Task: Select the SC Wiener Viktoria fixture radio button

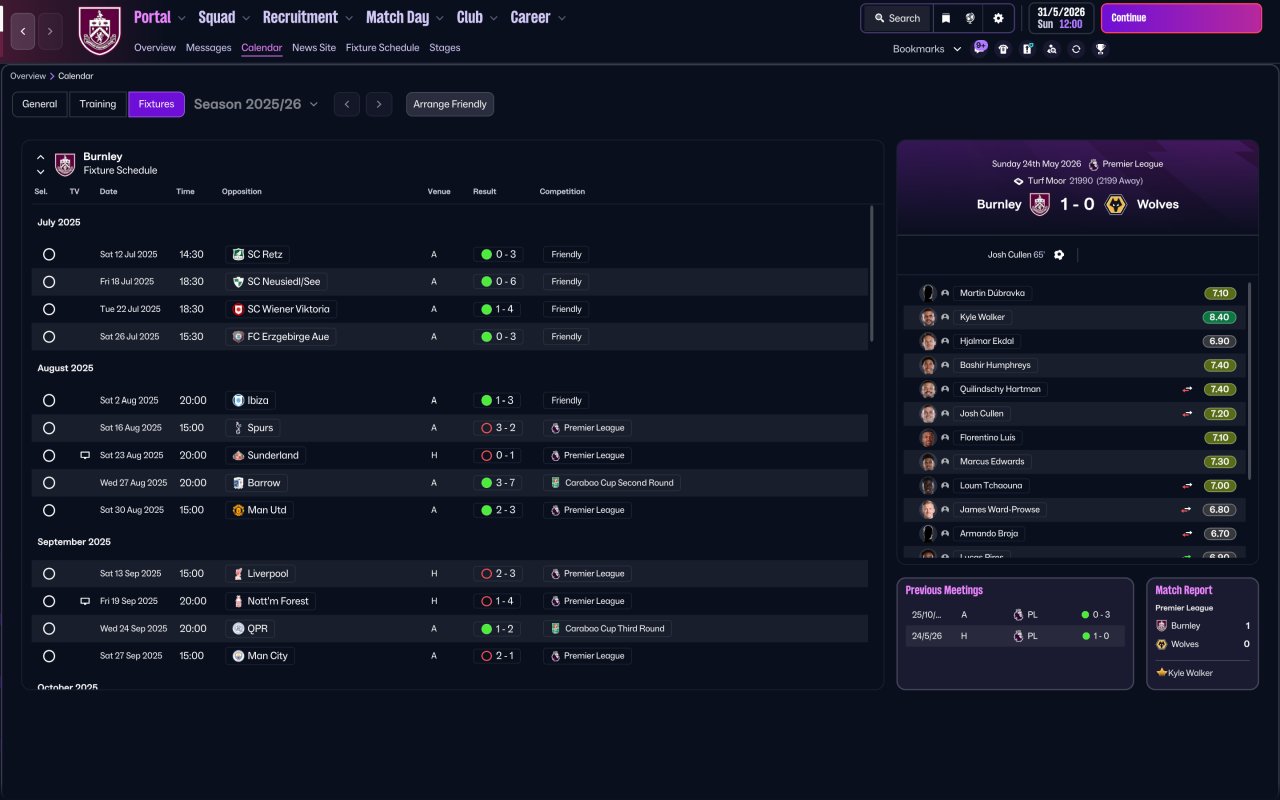Action: tap(49, 309)
